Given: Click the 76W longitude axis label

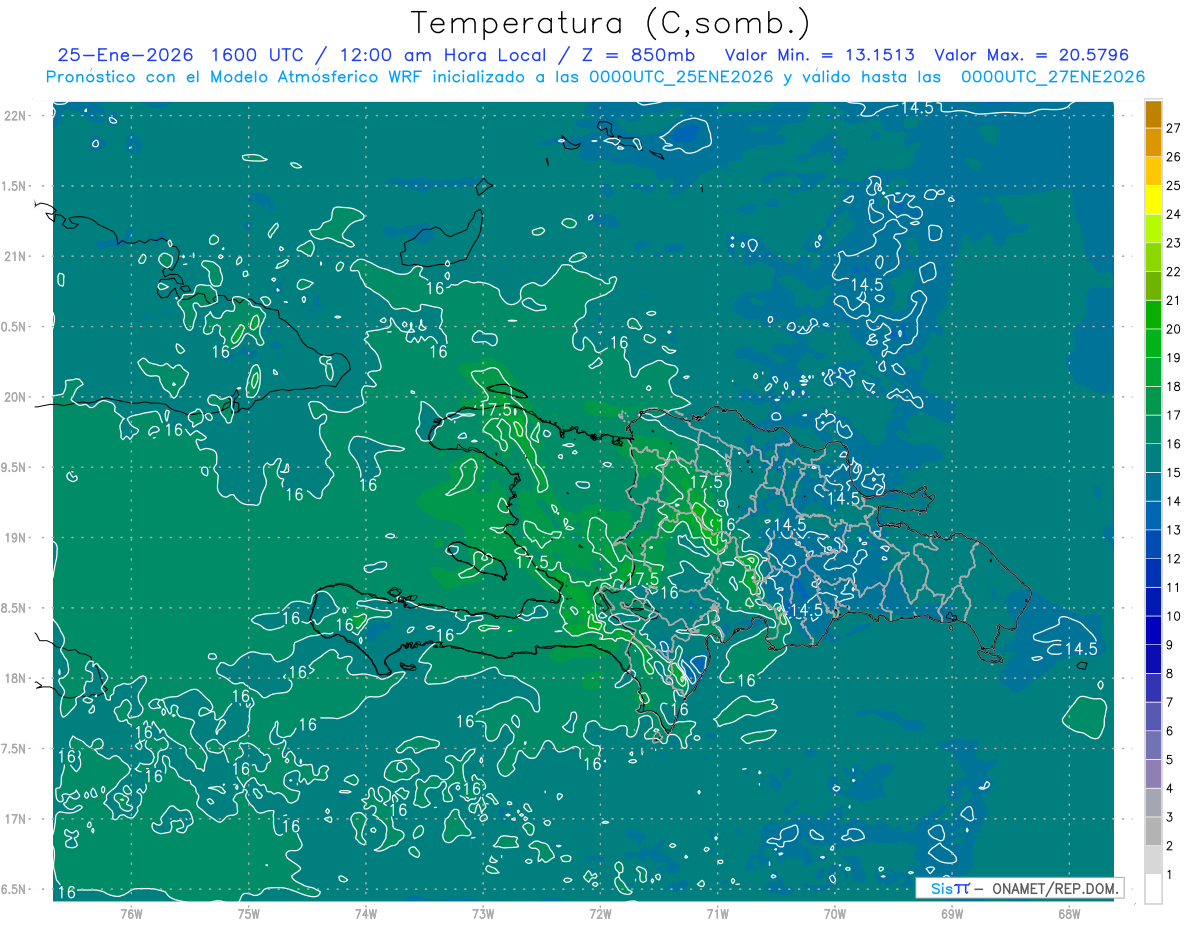Looking at the screenshot, I should click(131, 913).
